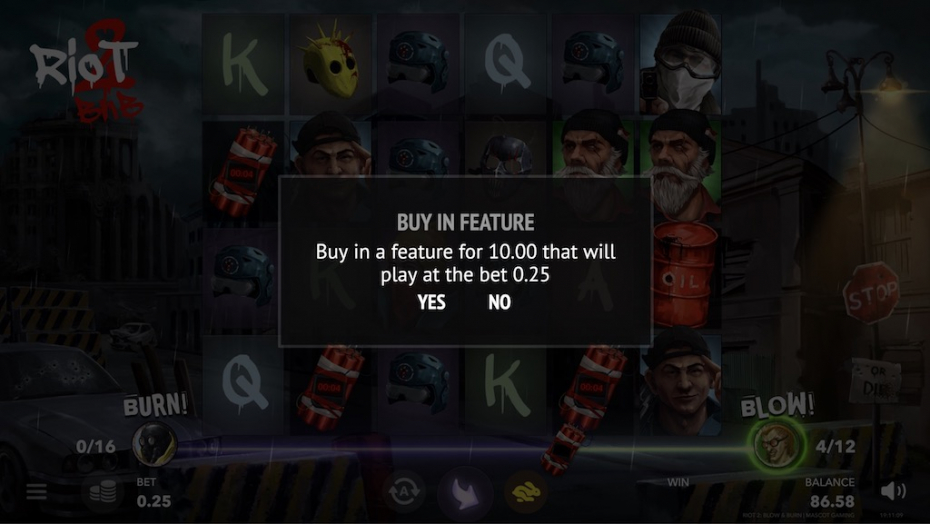This screenshot has height=524, width=930.
Task: Click the yellow spiked mask symbol
Action: 330,61
